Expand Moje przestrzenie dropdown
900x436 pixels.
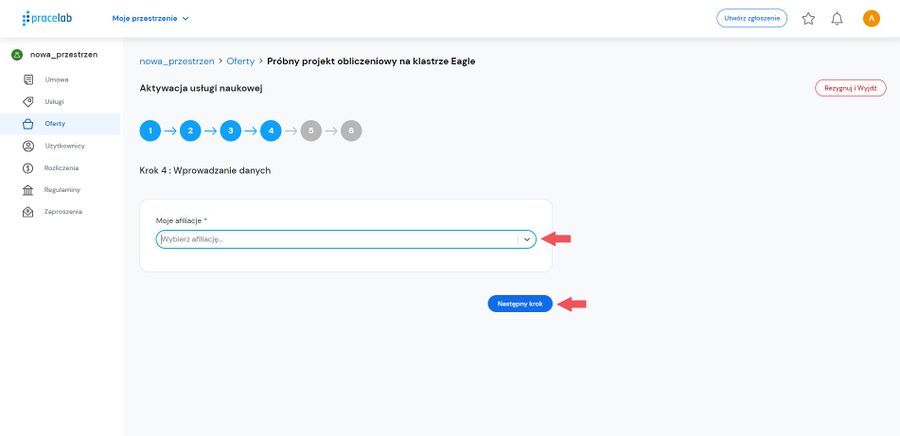coord(150,18)
